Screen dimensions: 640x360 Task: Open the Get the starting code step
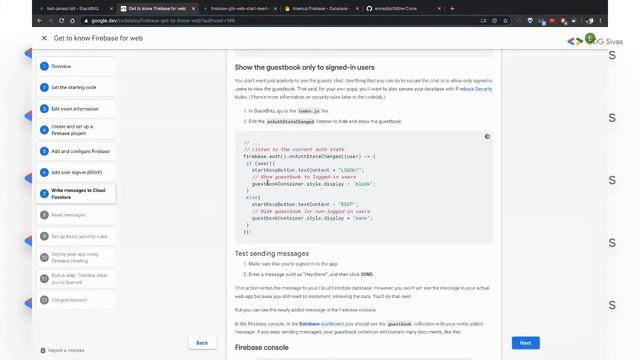76,87
